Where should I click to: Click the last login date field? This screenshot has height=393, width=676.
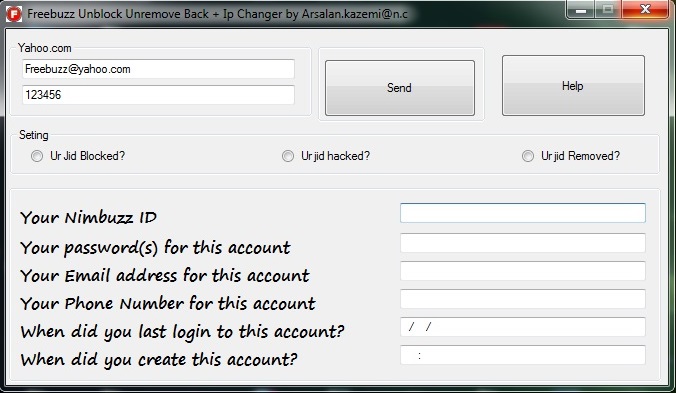(x=523, y=327)
